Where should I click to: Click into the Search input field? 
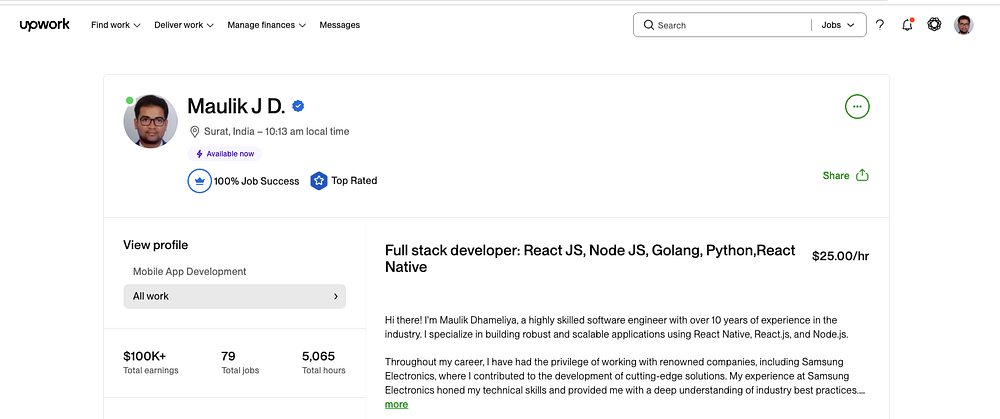pyautogui.click(x=730, y=25)
